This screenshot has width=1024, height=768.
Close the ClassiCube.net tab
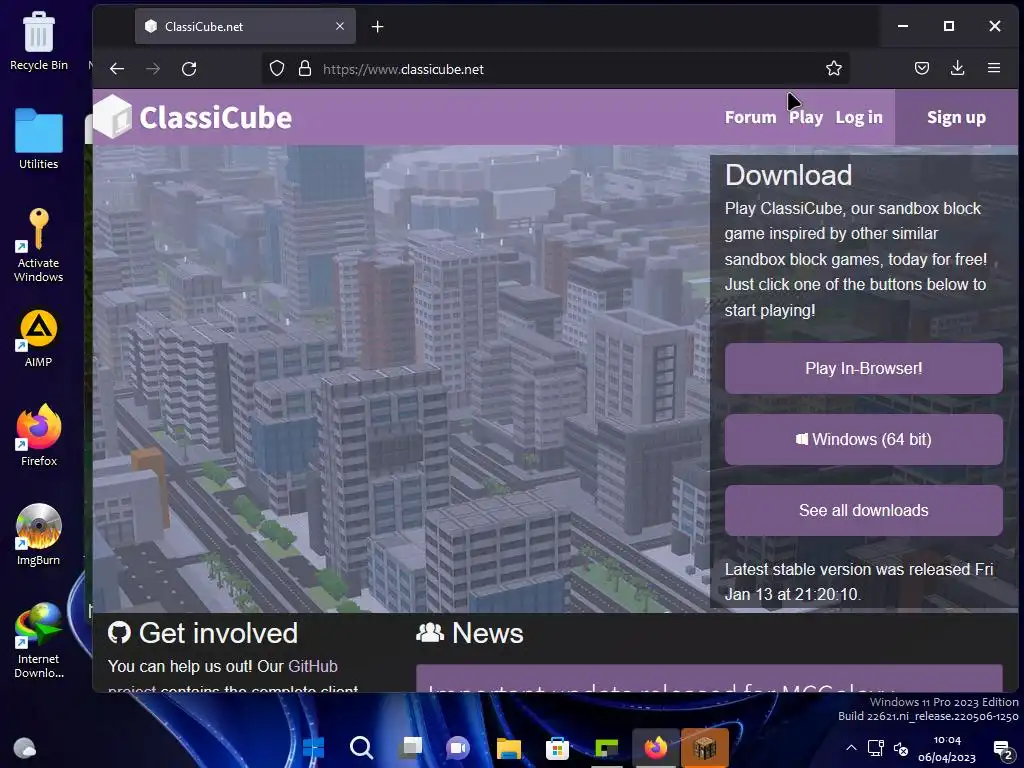click(340, 26)
